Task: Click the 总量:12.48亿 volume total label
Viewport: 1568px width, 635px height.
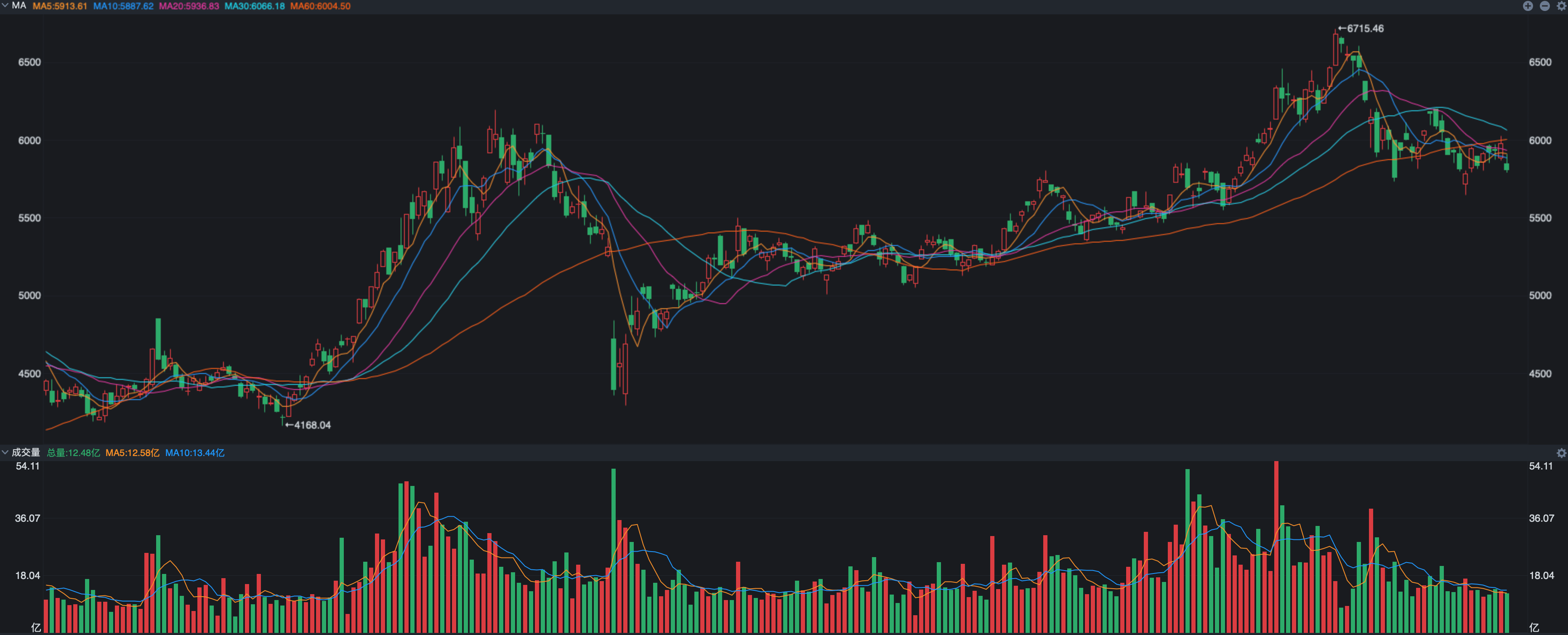Action: click(x=73, y=453)
